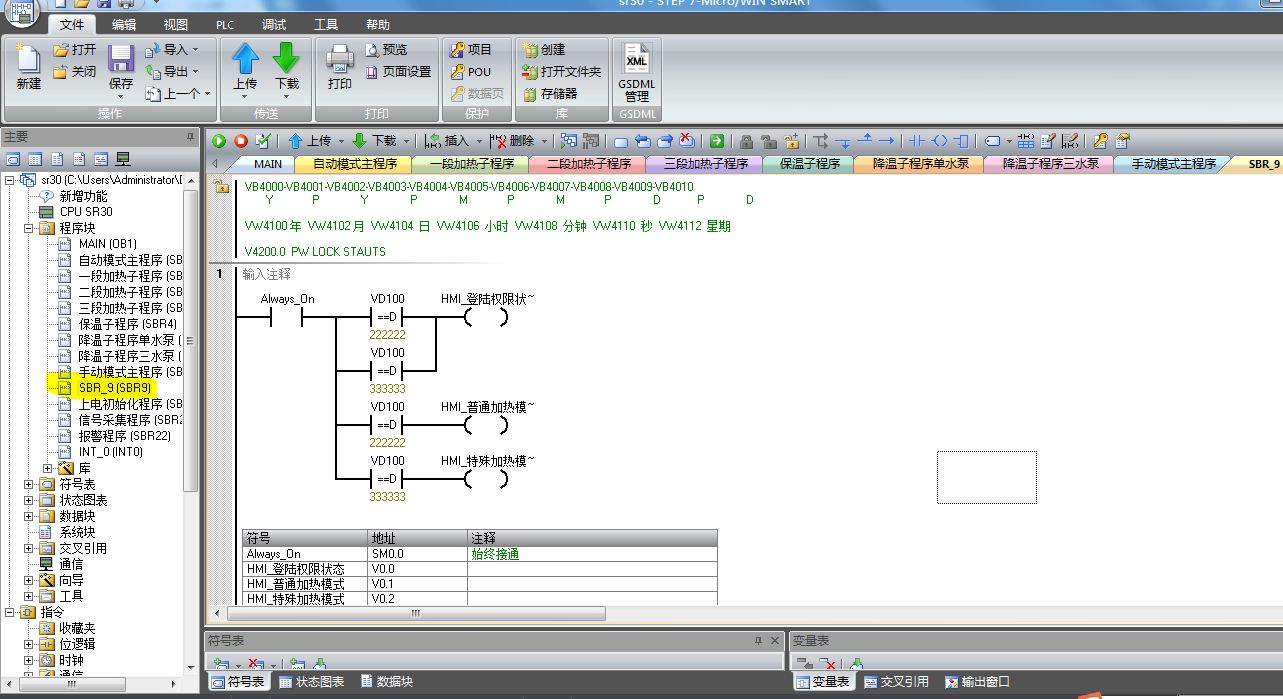Click the Compile icon in editor toolbar
The height and width of the screenshot is (699, 1283).
click(263, 141)
